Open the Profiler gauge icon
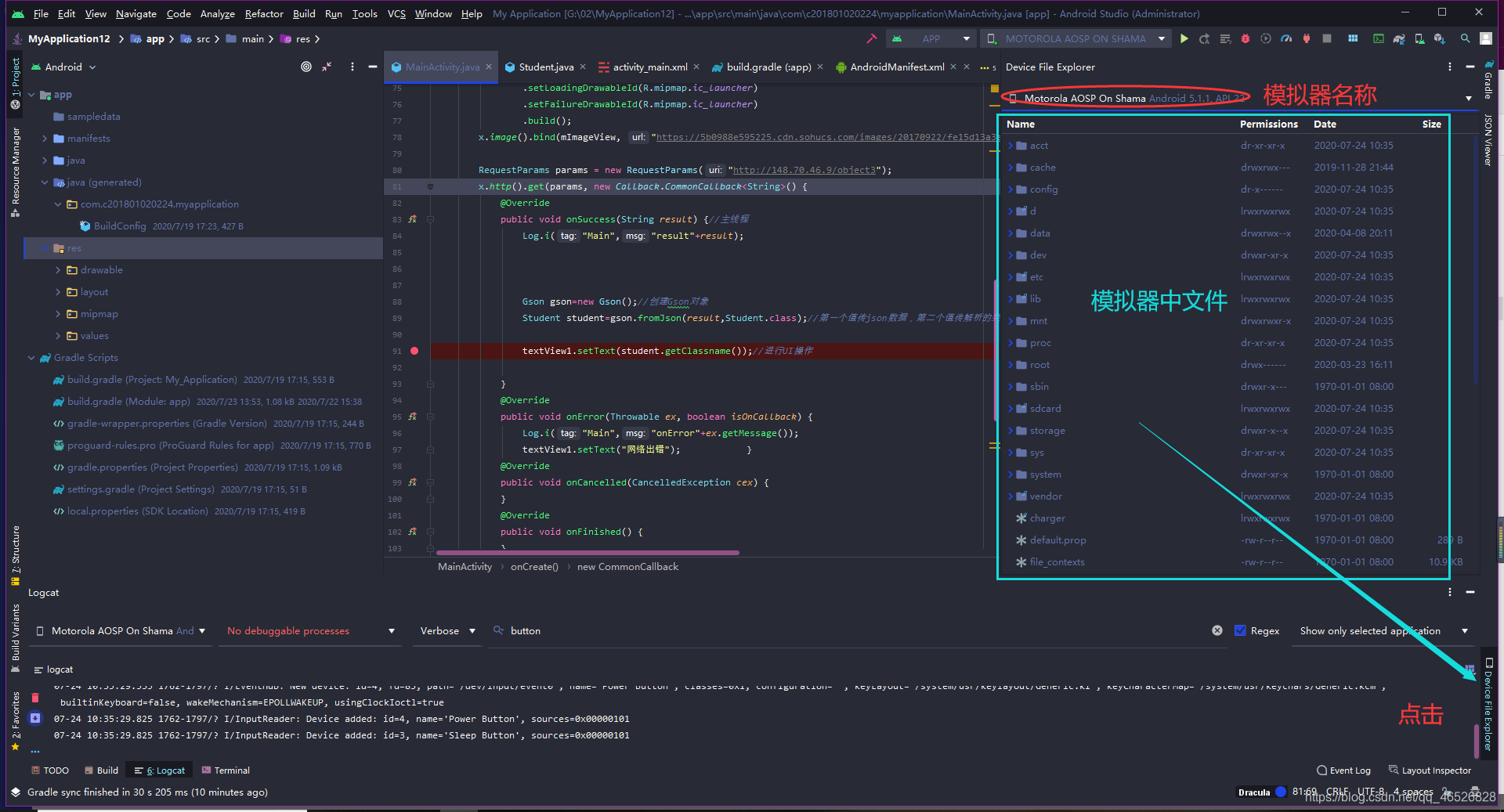 1286,38
